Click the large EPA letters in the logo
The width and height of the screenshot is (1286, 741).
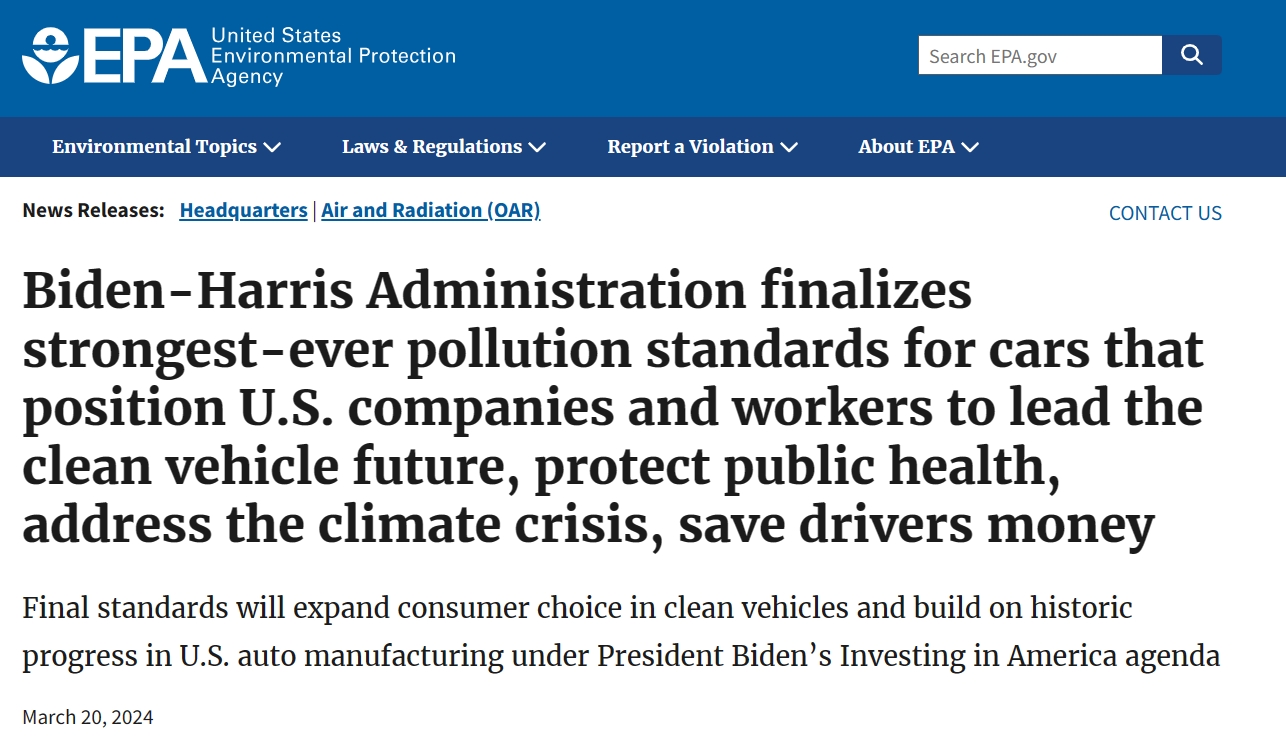click(x=144, y=56)
